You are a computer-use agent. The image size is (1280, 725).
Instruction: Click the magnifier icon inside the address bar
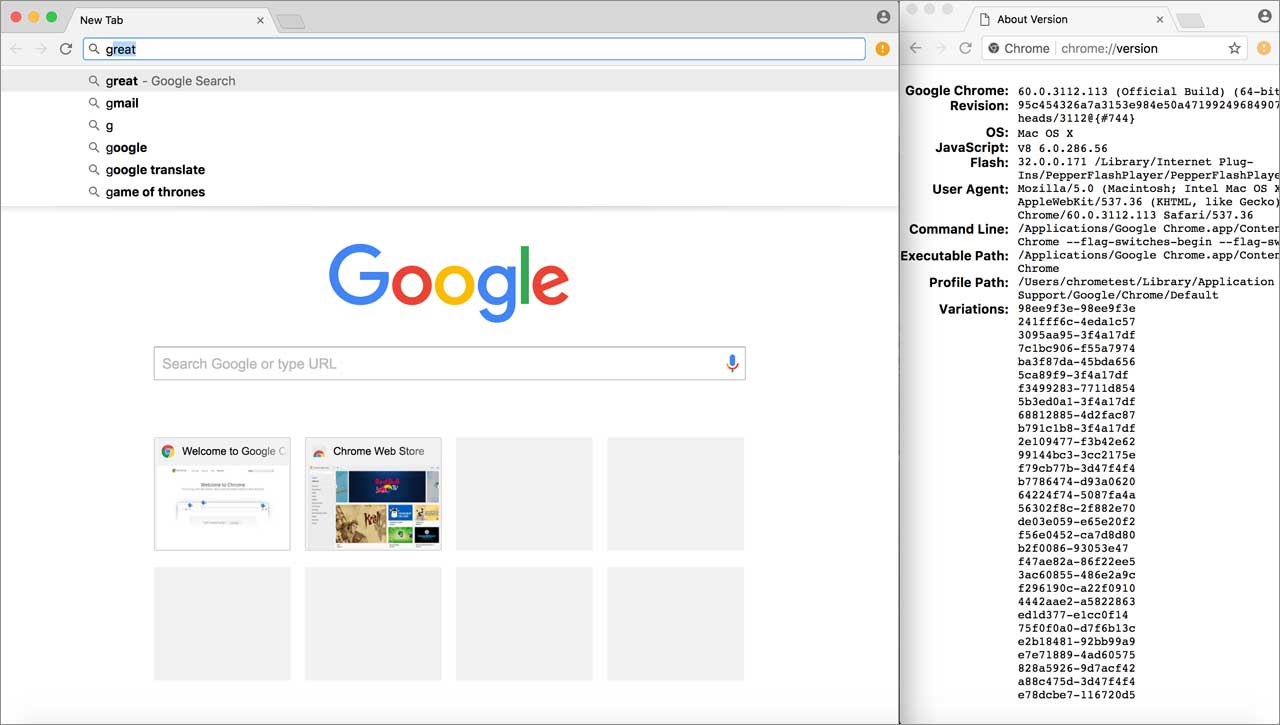tap(94, 49)
